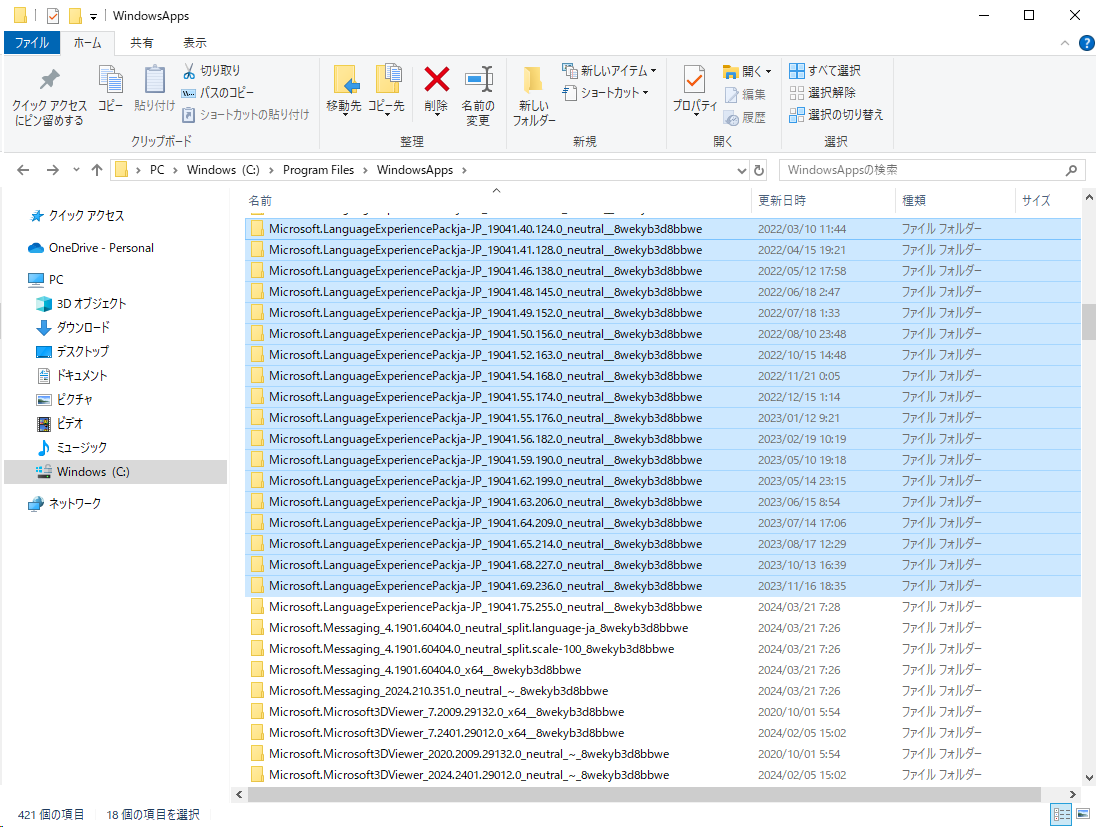
Task: Click 履歴 (History) in the ribbon
Action: point(744,117)
